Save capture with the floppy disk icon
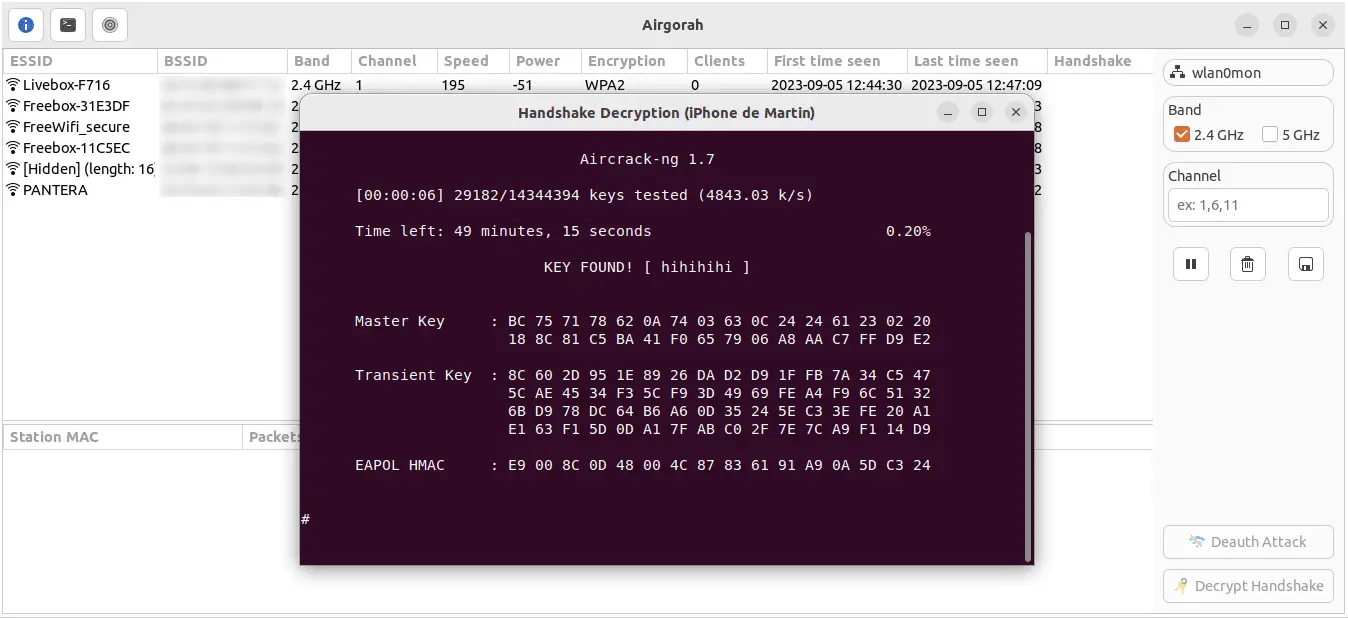Screen dimensions: 1348x618 coord(1305,264)
